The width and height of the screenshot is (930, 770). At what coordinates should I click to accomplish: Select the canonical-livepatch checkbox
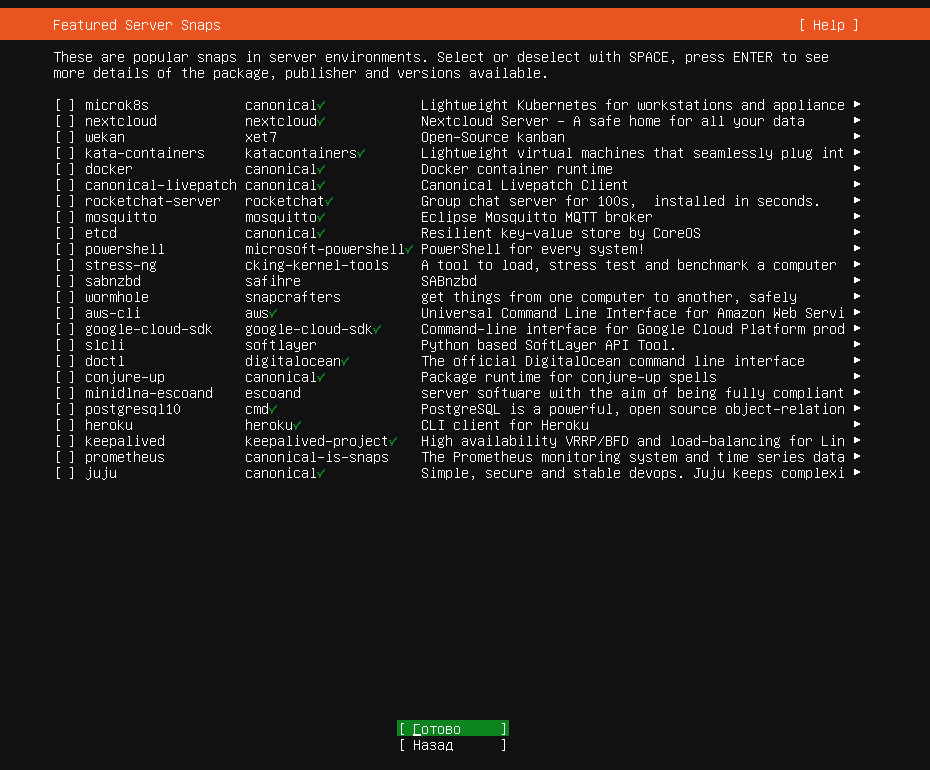(x=65, y=186)
